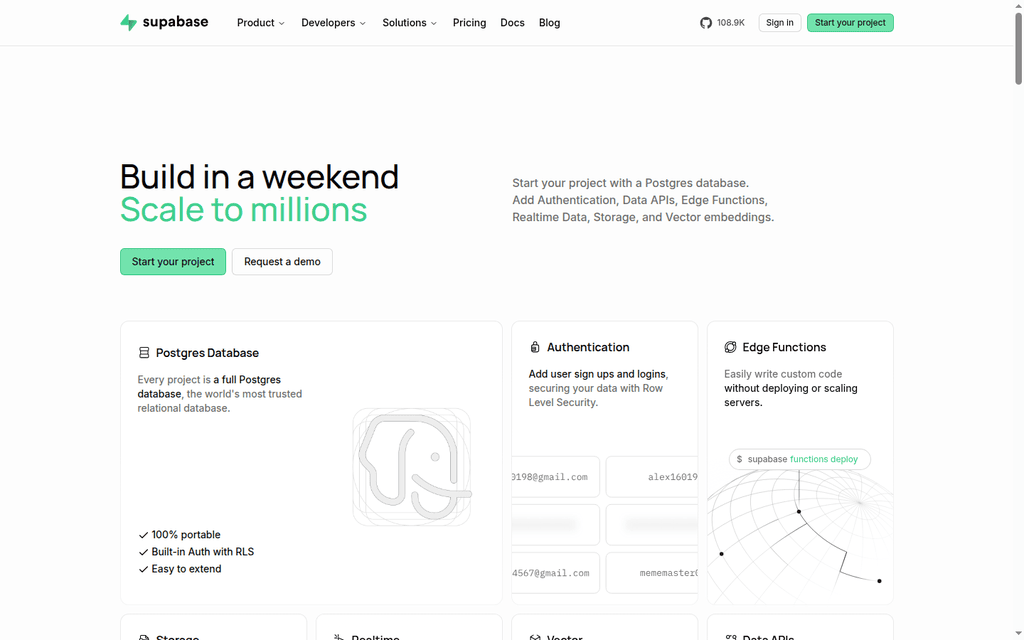Click the 'Scale to millions' heading
Image resolution: width=1024 pixels, height=640 pixels.
244,210
